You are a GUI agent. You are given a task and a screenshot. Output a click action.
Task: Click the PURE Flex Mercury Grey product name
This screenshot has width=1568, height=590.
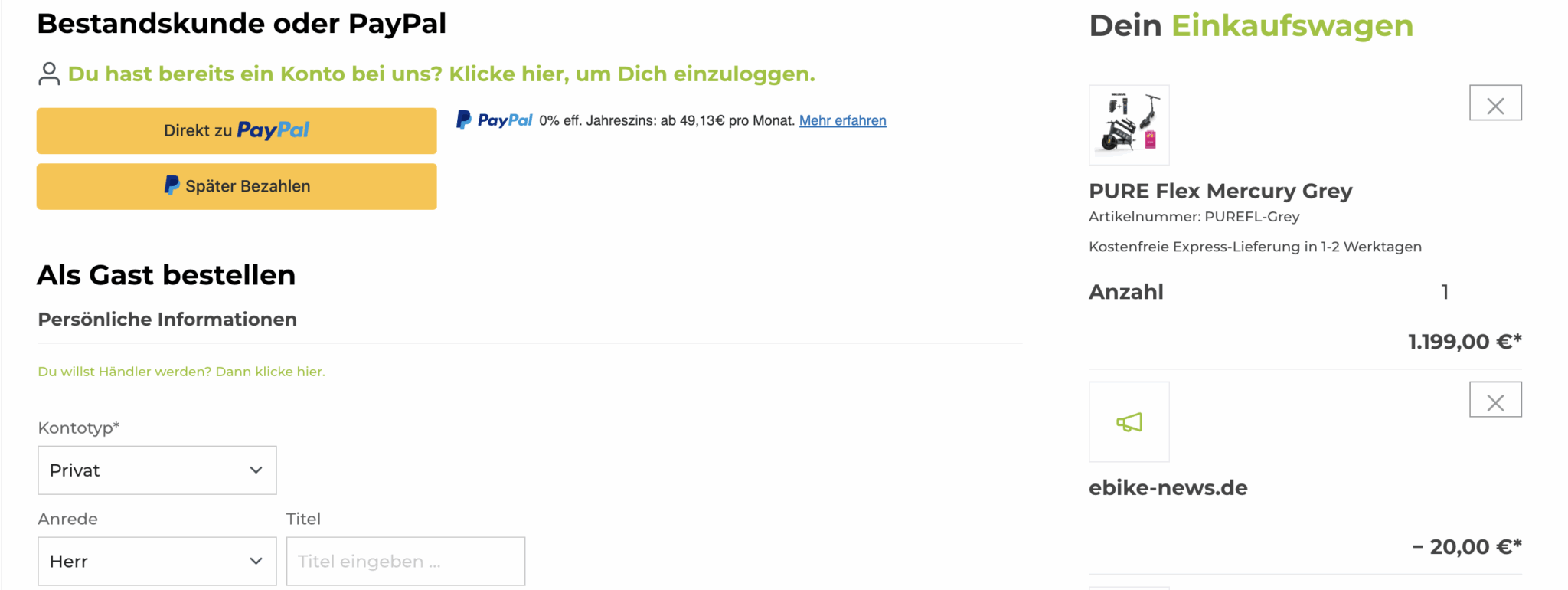point(1220,191)
